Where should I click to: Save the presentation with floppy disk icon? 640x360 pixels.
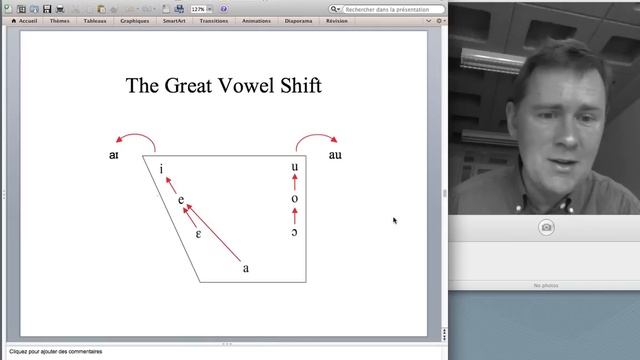(47, 9)
